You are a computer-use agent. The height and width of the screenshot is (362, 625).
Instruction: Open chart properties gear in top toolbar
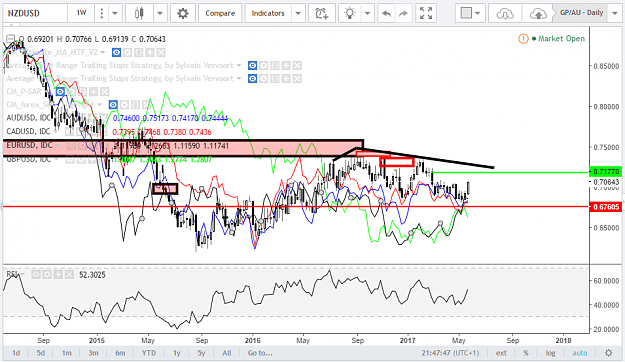pos(183,13)
